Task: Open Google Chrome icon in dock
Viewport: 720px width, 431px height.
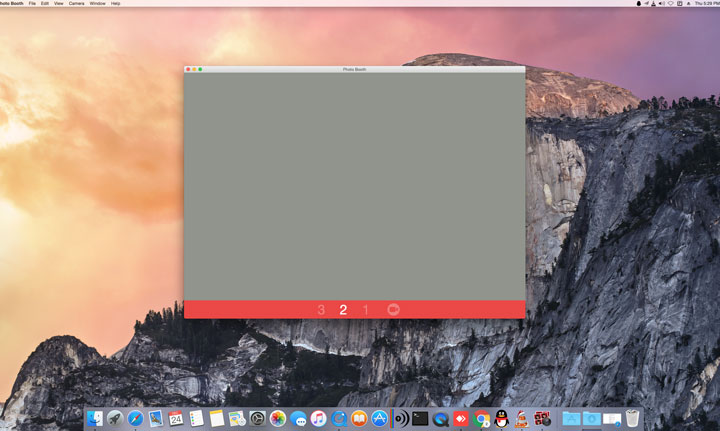Action: click(x=481, y=419)
